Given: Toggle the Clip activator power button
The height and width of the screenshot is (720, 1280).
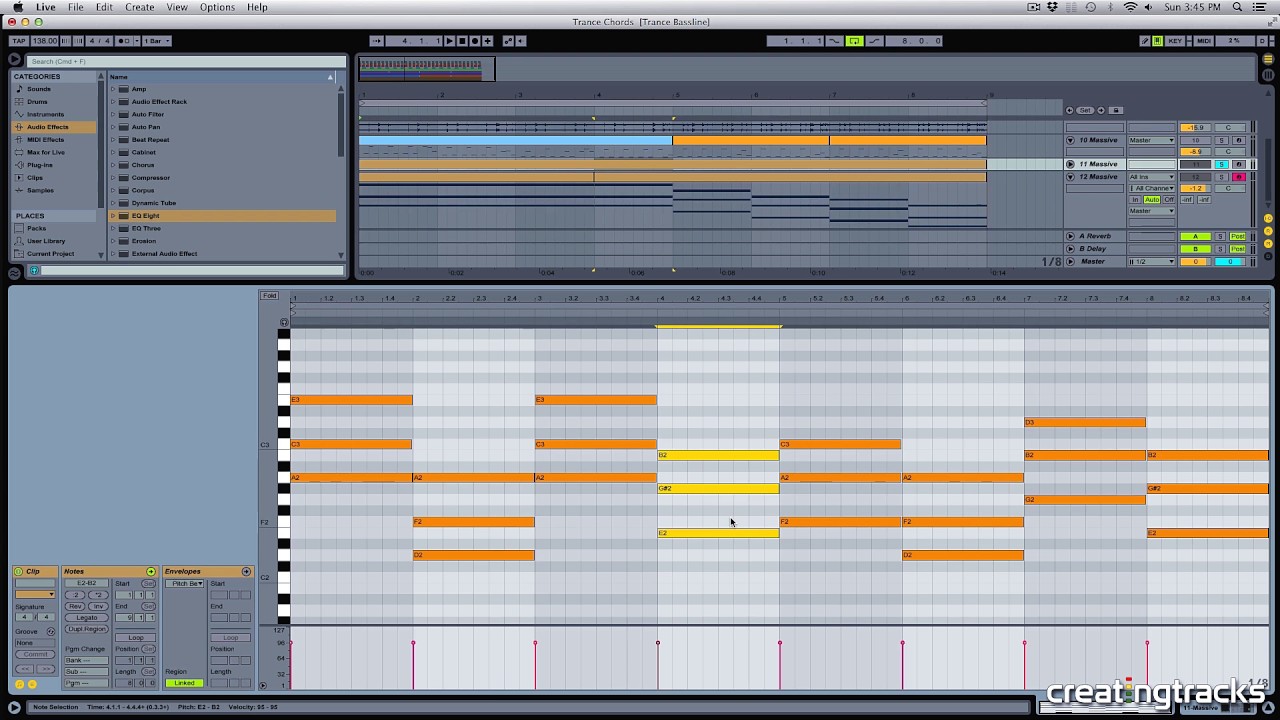Looking at the screenshot, I should point(18,572).
